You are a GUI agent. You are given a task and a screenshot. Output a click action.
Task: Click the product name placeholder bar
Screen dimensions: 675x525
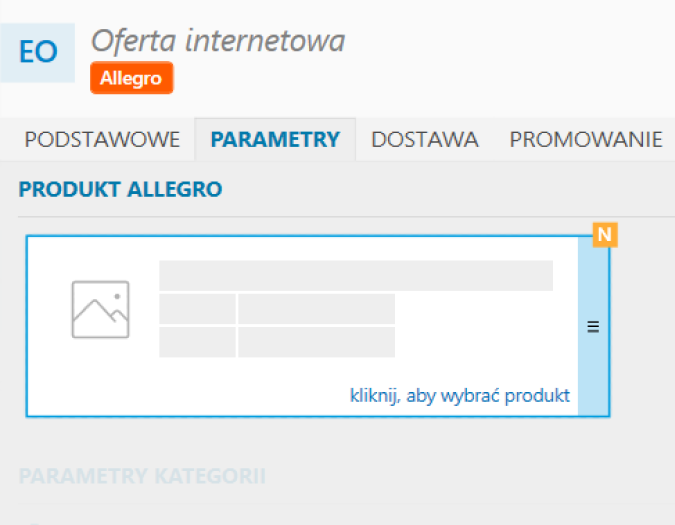(356, 275)
